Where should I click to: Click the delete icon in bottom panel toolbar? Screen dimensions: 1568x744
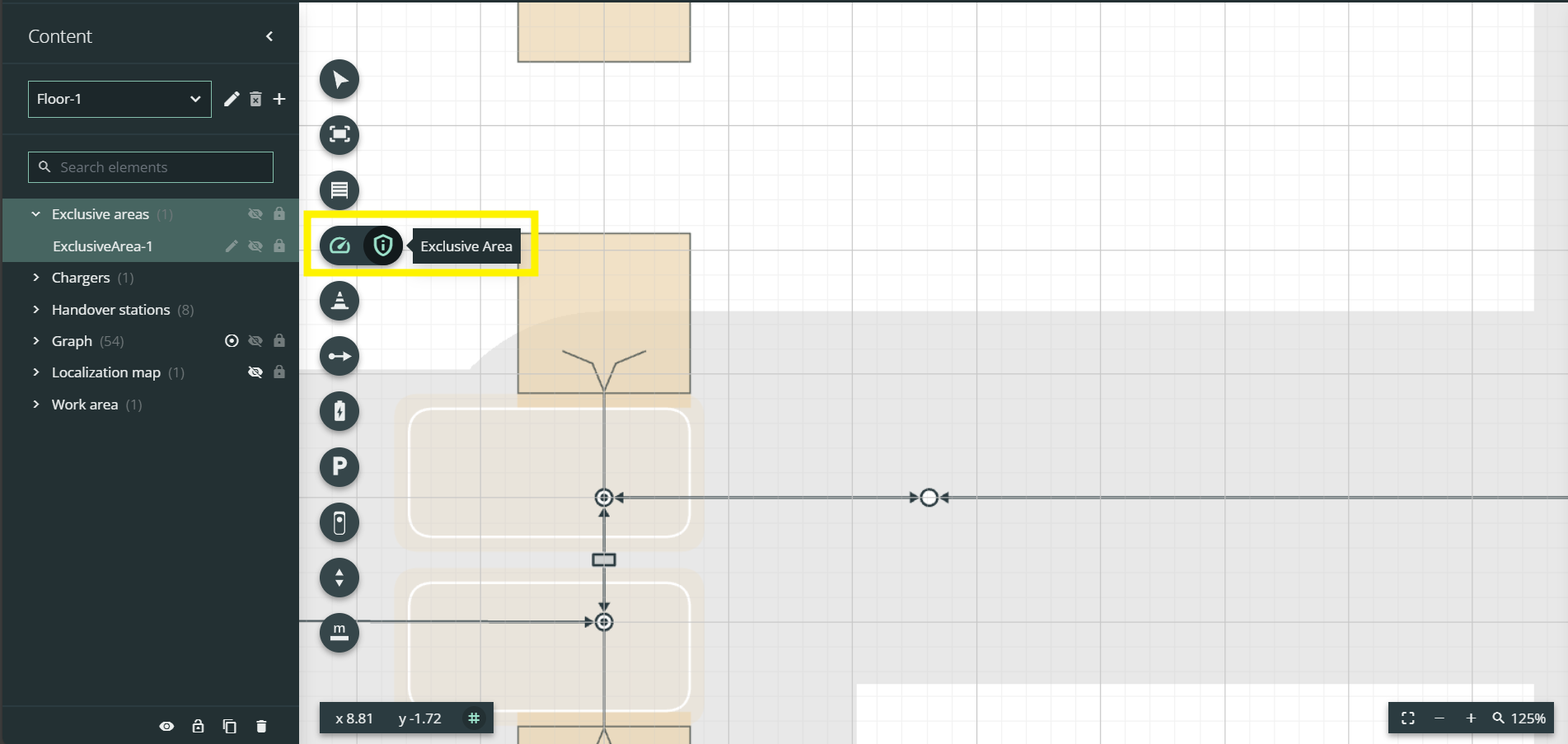click(x=261, y=726)
